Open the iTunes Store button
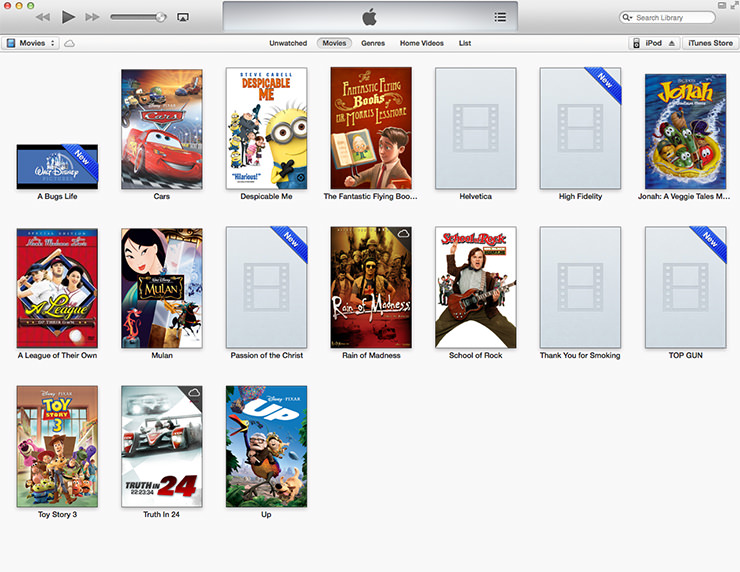This screenshot has width=740, height=572. 710,43
